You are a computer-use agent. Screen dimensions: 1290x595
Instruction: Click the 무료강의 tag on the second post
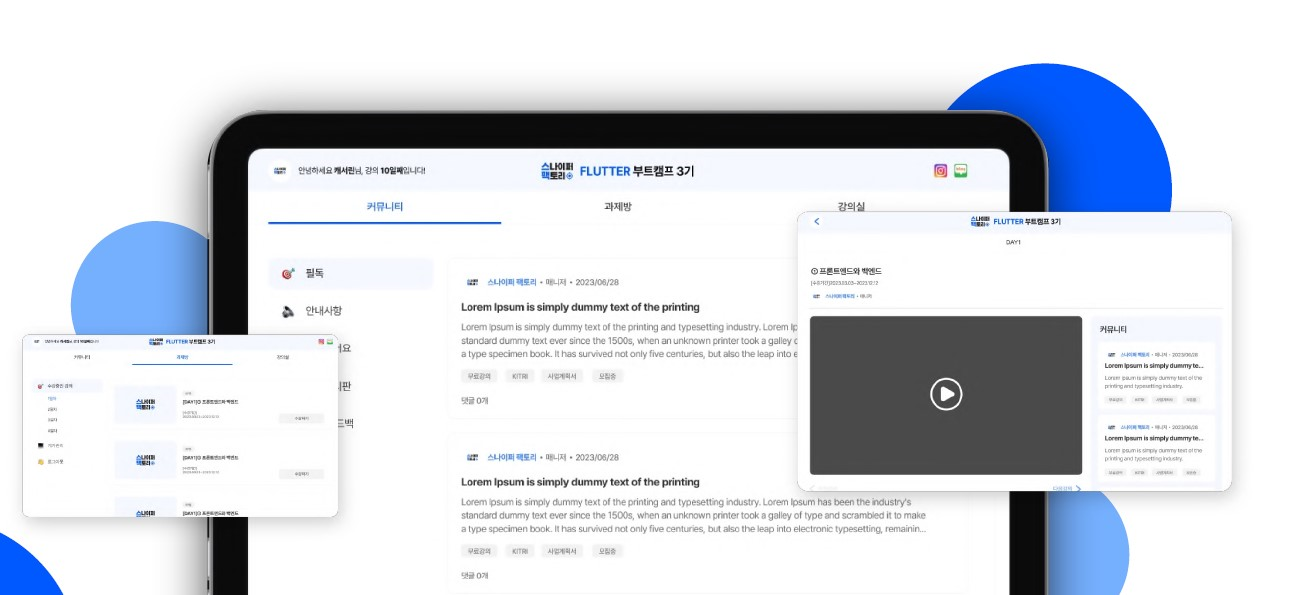(x=480, y=551)
